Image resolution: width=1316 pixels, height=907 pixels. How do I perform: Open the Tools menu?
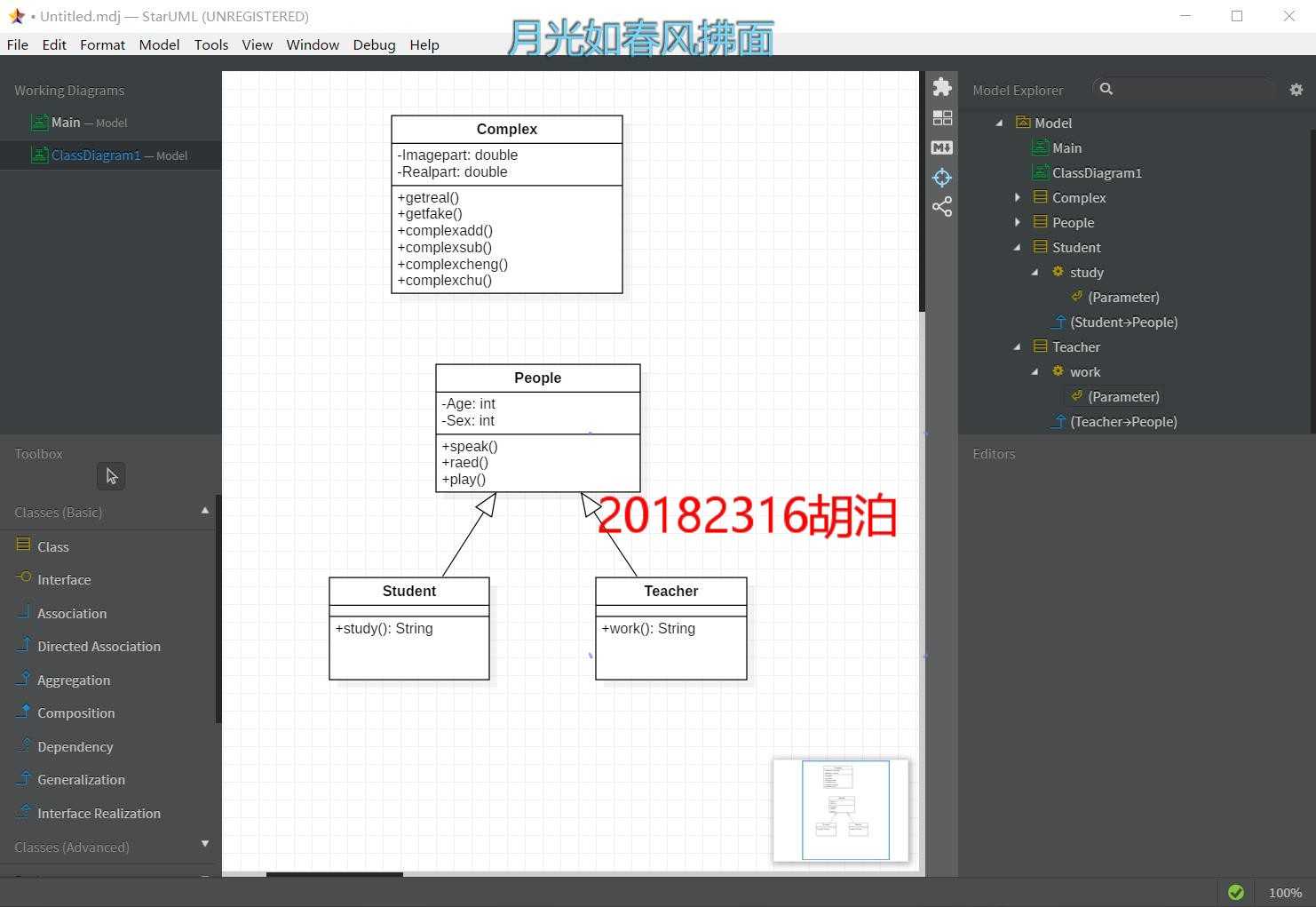click(211, 44)
